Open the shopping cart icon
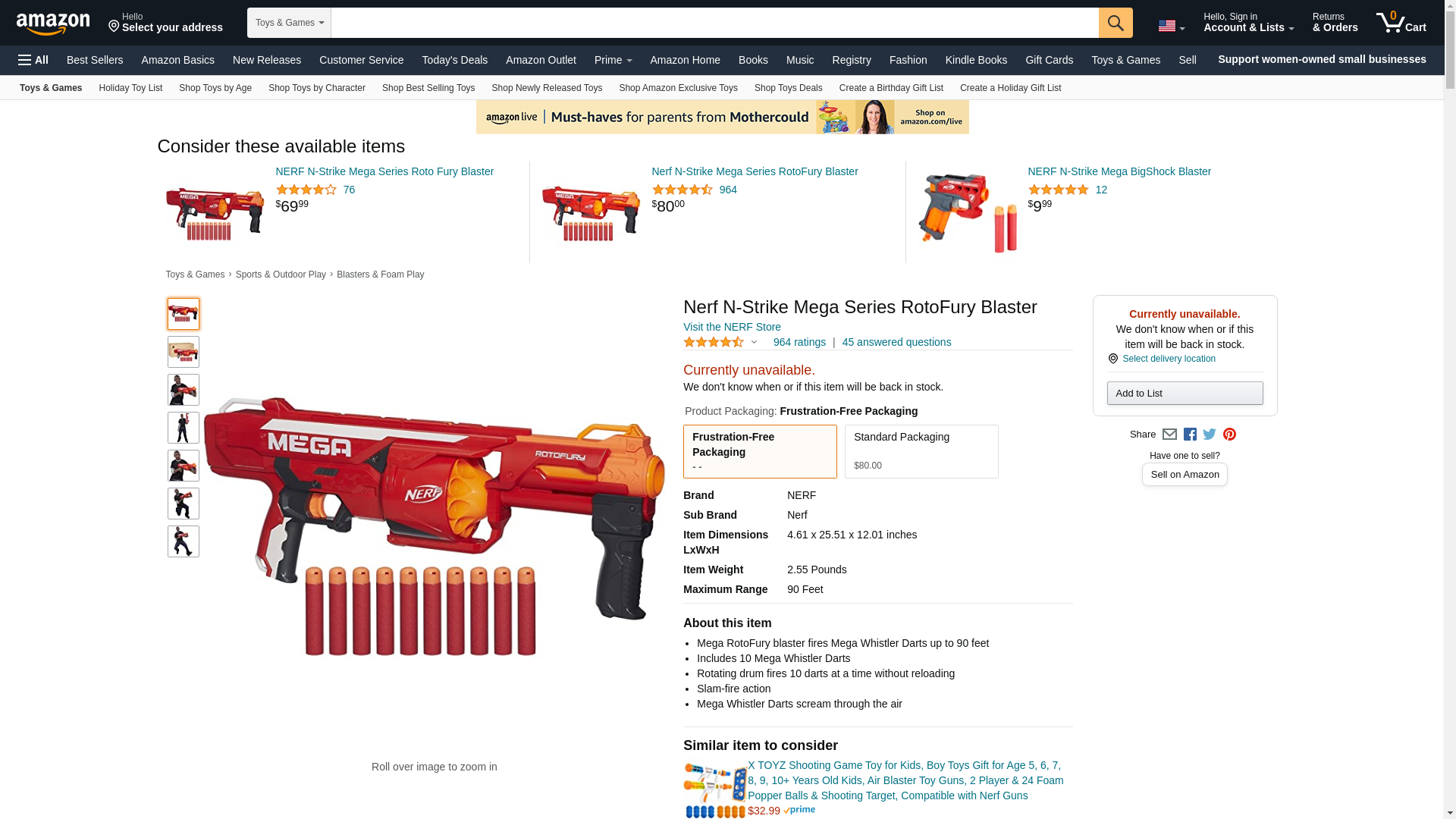Screen dimensions: 1456x819 (1401, 22)
